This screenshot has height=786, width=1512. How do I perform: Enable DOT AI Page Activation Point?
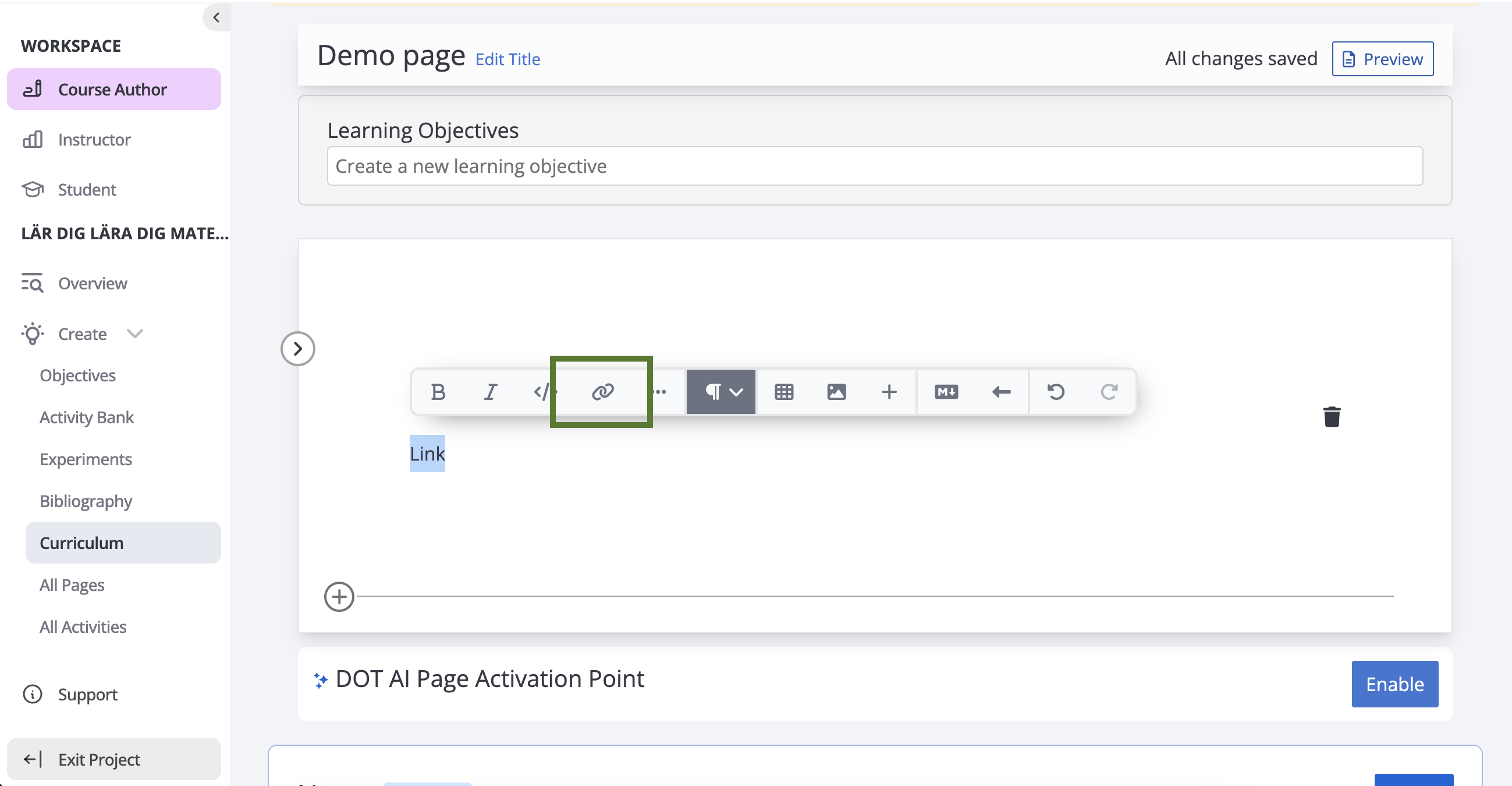[1394, 684]
